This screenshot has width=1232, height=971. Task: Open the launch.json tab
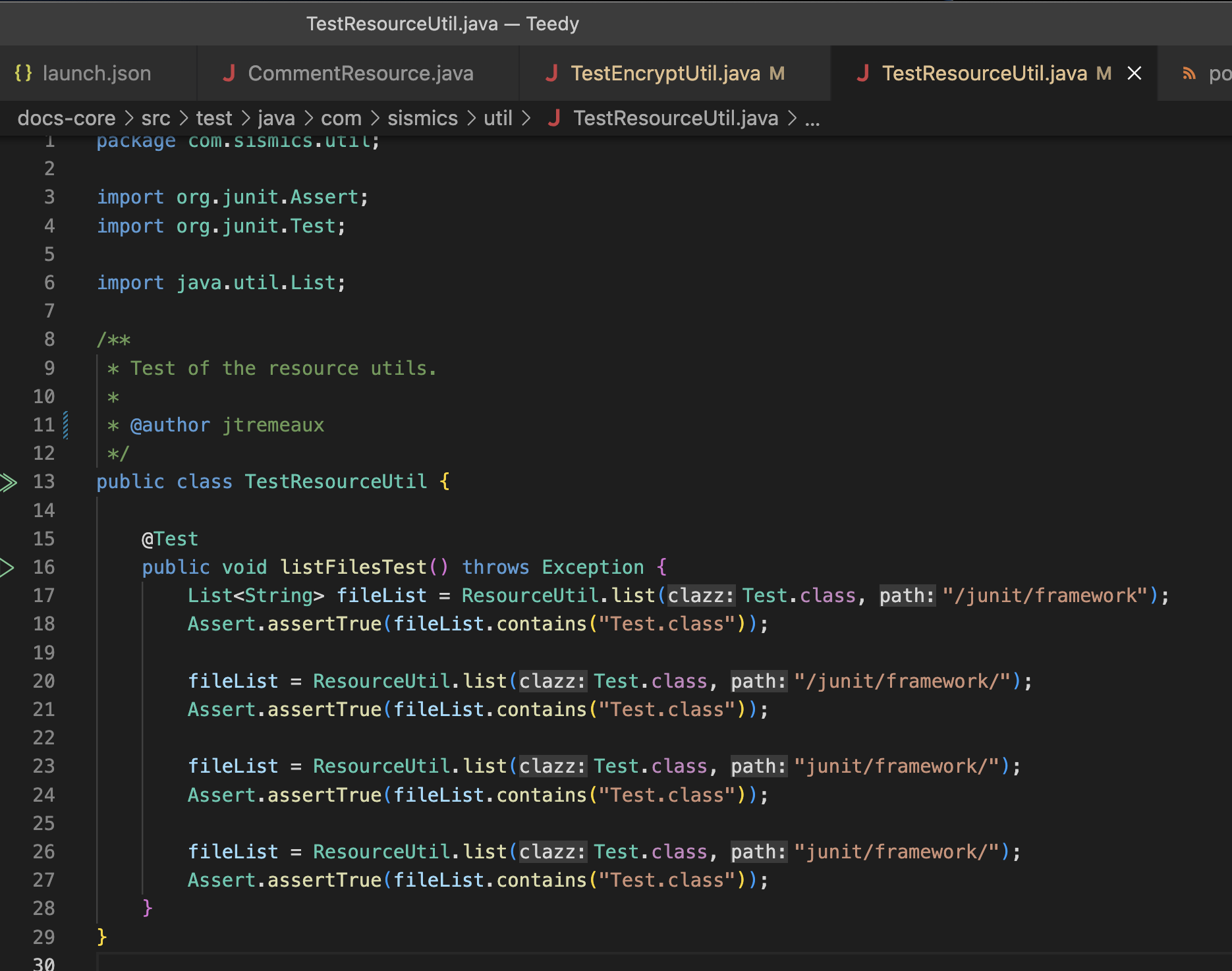pyautogui.click(x=97, y=73)
